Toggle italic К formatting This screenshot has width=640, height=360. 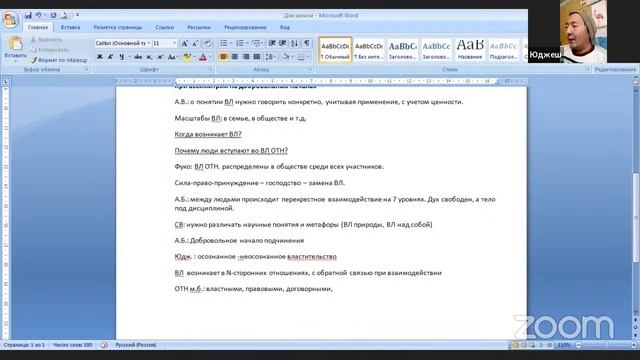click(111, 57)
